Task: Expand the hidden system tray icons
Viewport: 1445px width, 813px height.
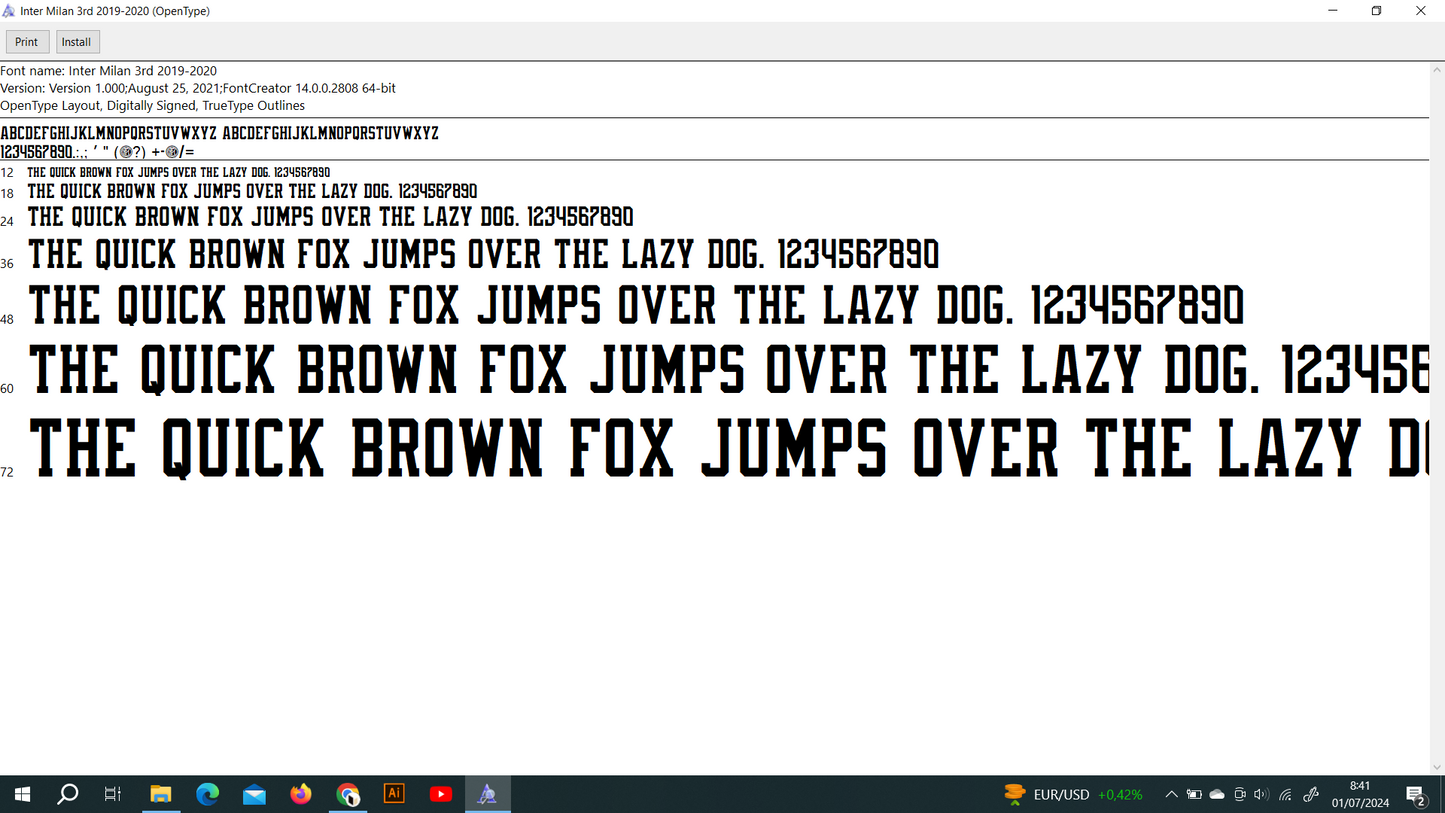Action: [x=1171, y=795]
